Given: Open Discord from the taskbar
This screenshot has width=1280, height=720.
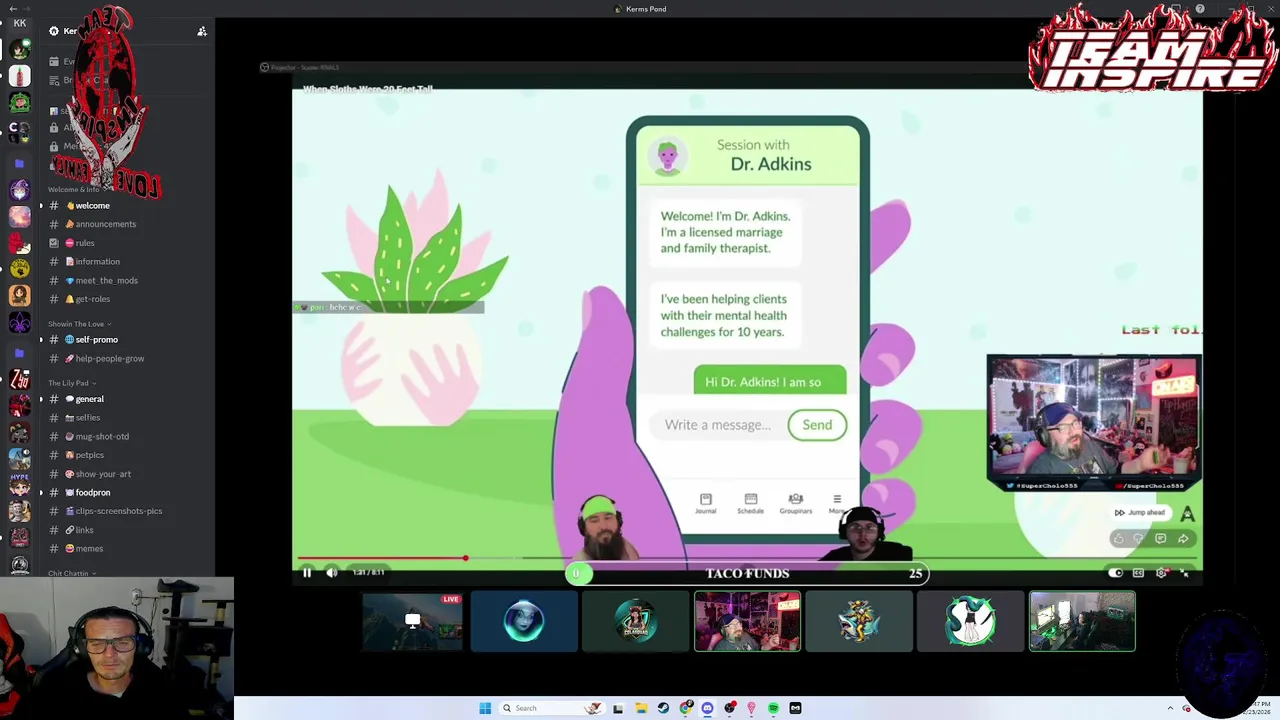Looking at the screenshot, I should click(707, 708).
